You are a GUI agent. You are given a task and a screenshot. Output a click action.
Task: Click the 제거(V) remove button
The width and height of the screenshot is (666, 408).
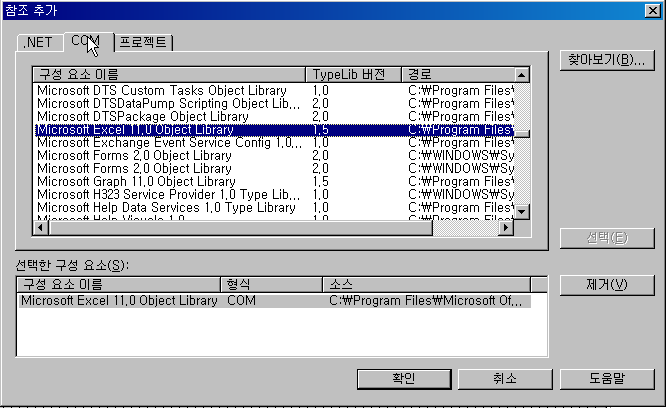coord(607,284)
